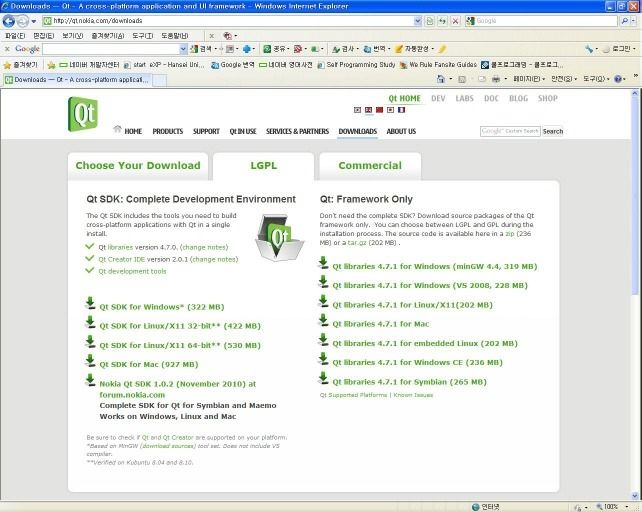Open the PRODUCTS navigation item
Viewport: 642px width, 512px height.
167,131
